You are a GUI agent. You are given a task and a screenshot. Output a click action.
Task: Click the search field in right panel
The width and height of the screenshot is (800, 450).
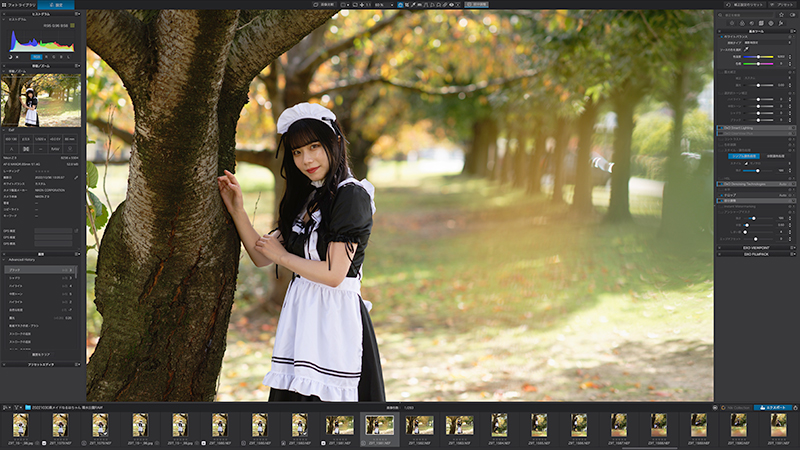coord(747,15)
